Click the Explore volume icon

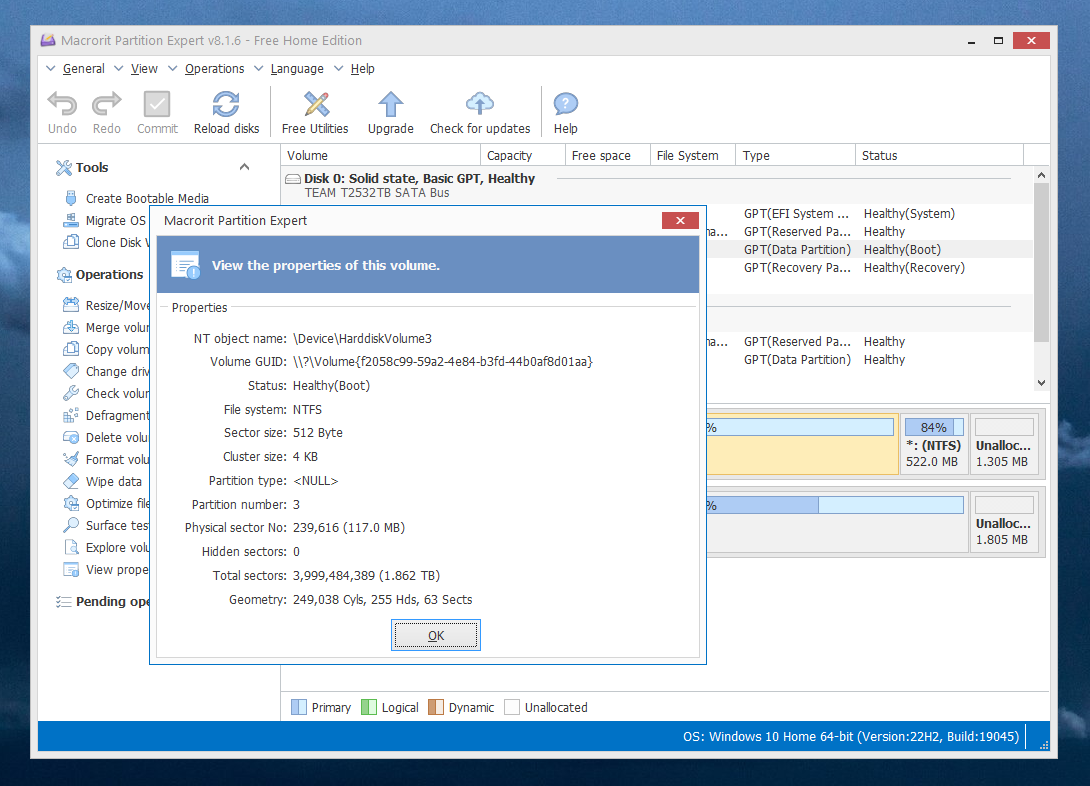point(70,548)
